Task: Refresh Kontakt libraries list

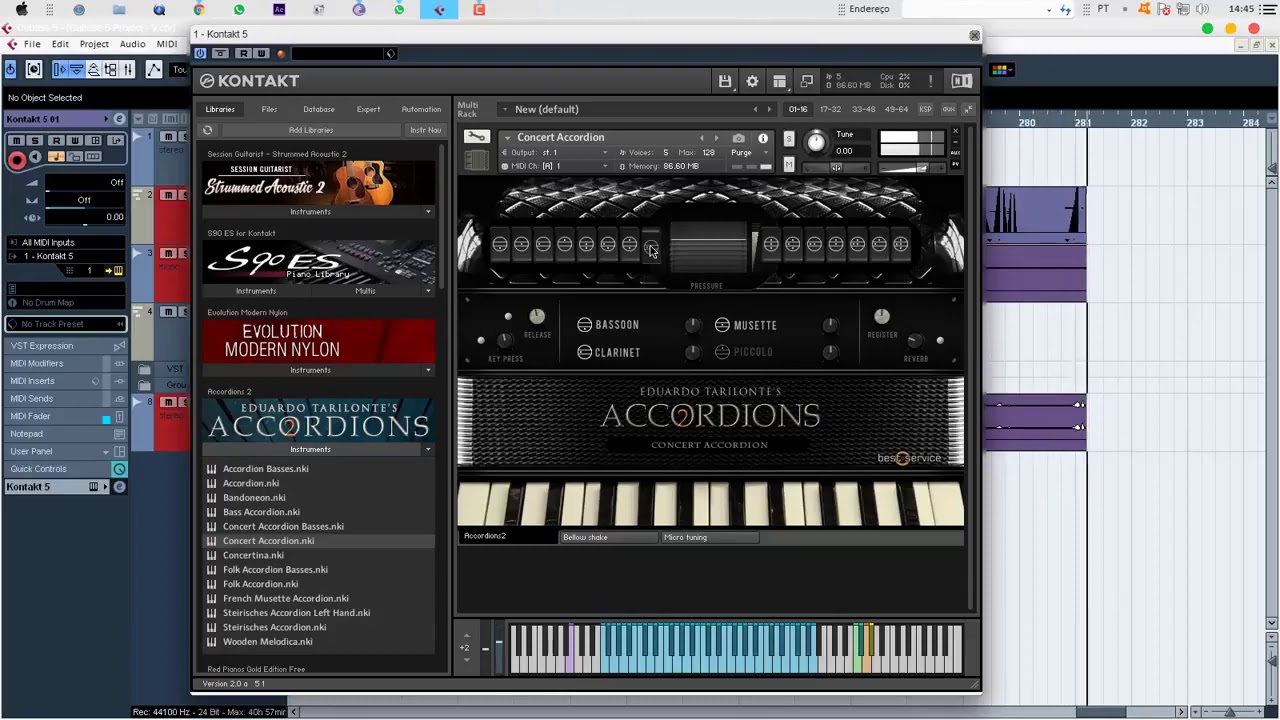Action: [x=207, y=130]
